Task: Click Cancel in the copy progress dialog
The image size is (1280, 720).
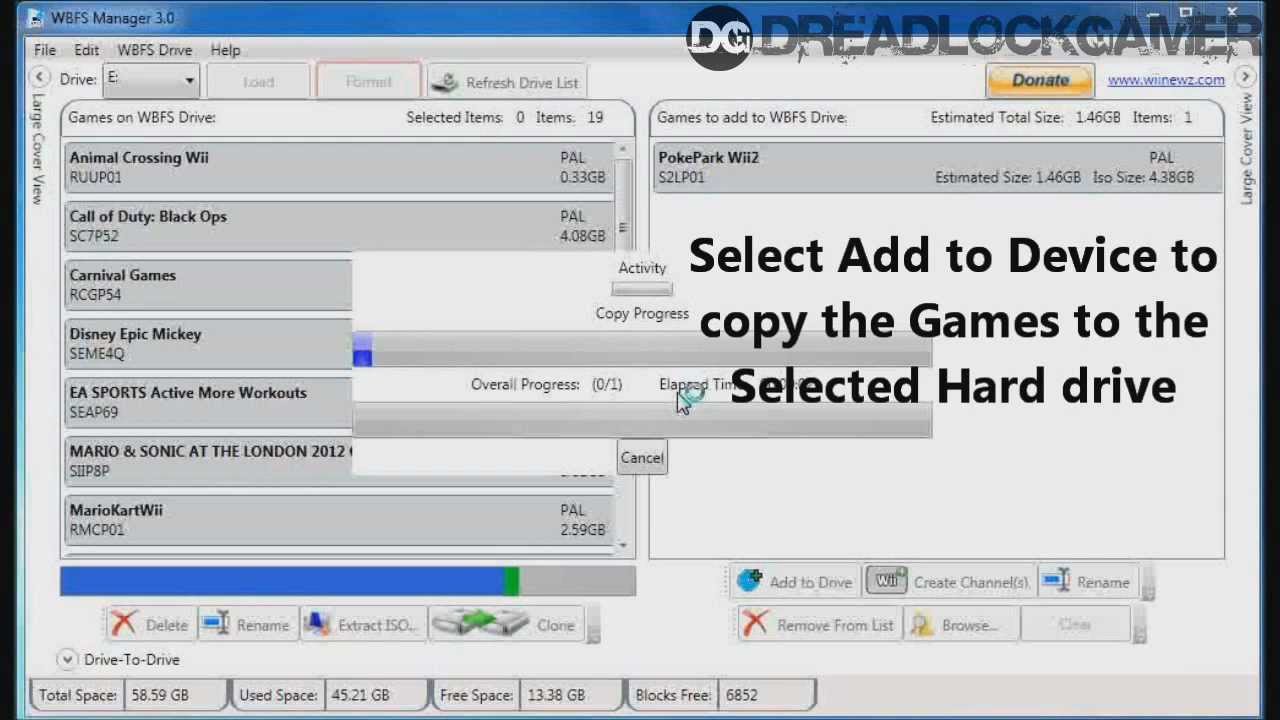Action: coord(642,458)
